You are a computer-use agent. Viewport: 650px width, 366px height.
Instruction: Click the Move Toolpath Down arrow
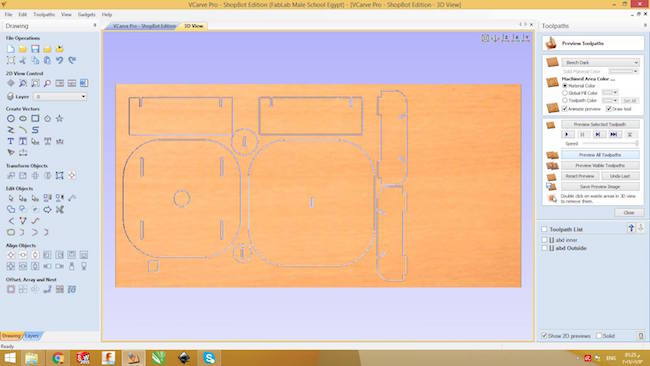tap(640, 228)
